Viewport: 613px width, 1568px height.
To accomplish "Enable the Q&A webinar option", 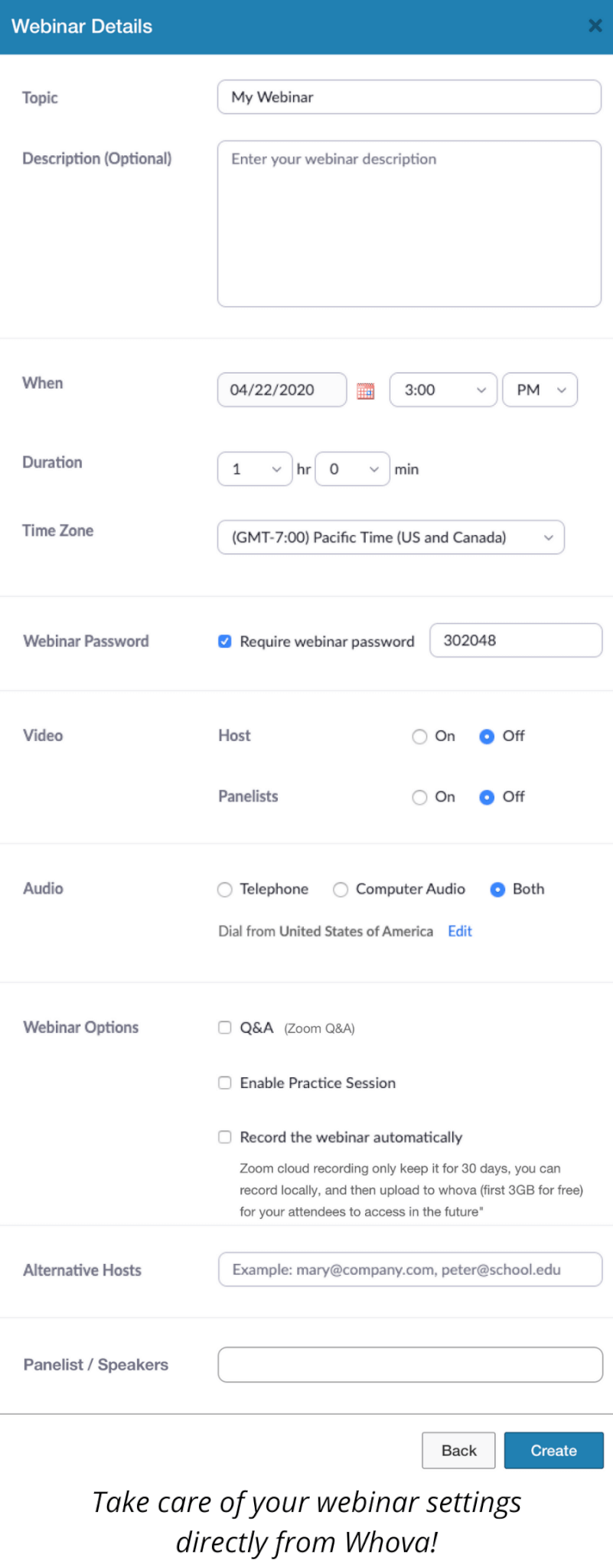I will click(x=225, y=1027).
